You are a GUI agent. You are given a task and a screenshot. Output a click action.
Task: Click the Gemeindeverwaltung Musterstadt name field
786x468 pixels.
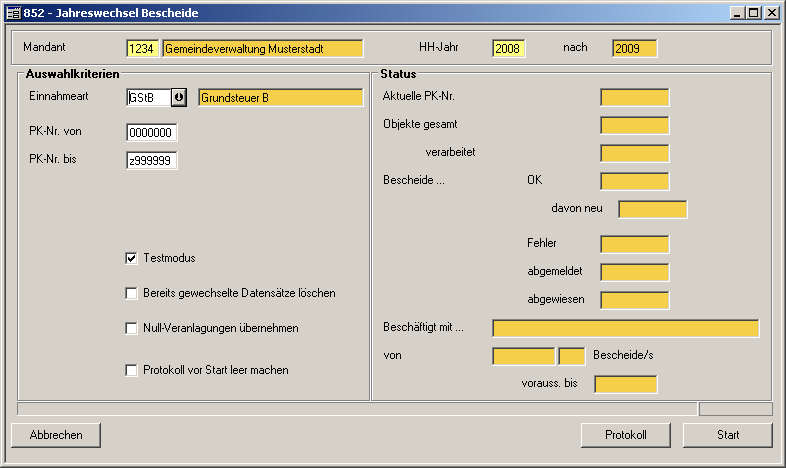click(x=262, y=48)
